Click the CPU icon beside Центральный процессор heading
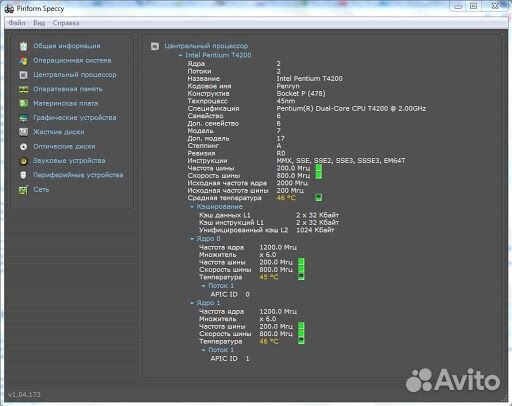512x406 pixels. tap(155, 46)
